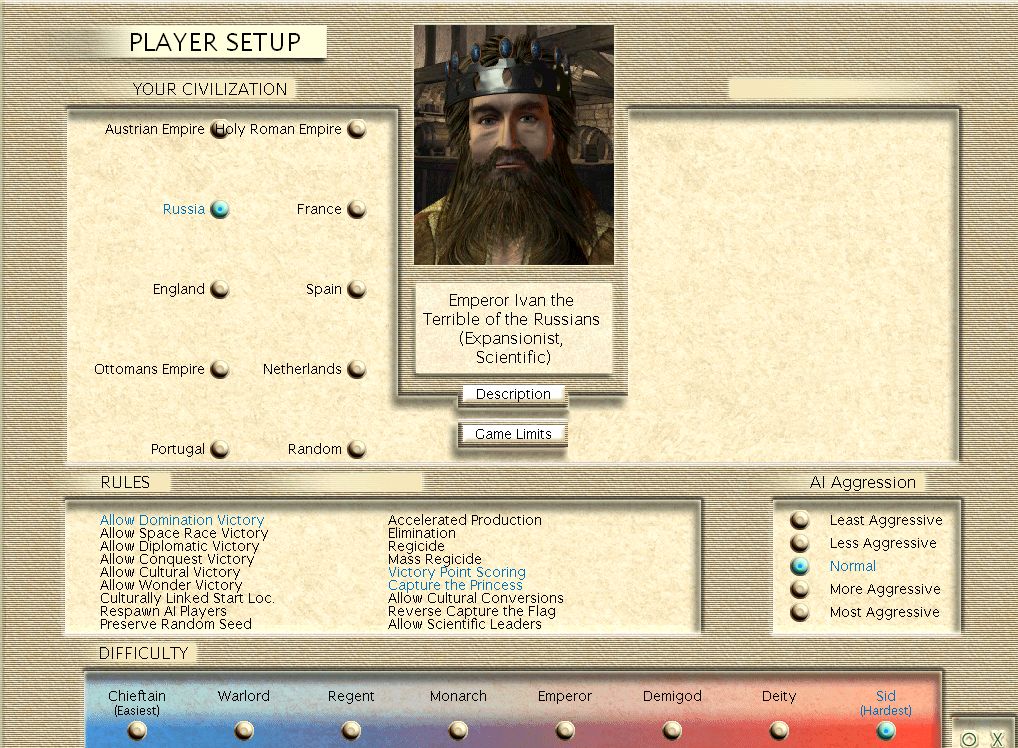This screenshot has height=748, width=1018.
Task: Select Normal AI aggression
Action: (800, 566)
